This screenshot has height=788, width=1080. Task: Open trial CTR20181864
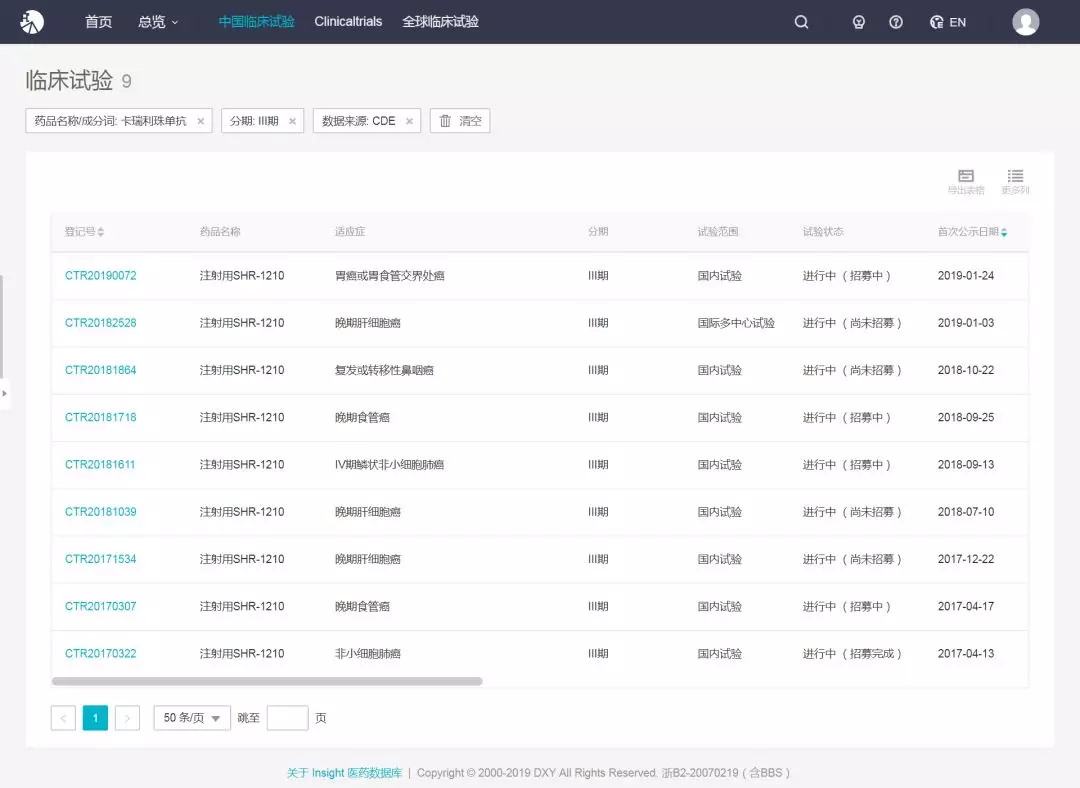click(101, 370)
